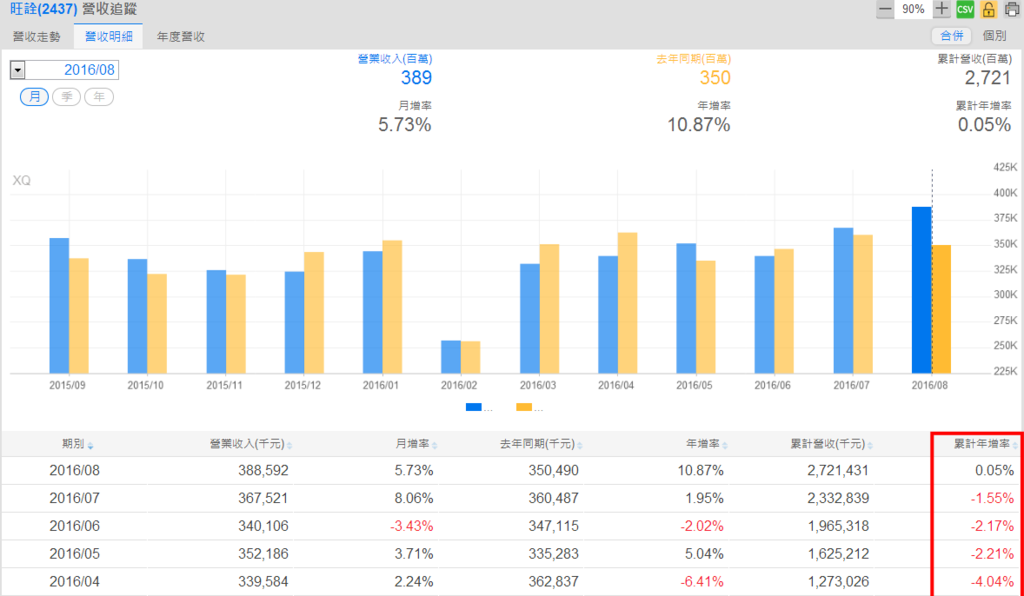Viewport: 1024px width, 596px height.
Task: Click the 10.87% 年增率 summary value
Action: pyautogui.click(x=698, y=125)
